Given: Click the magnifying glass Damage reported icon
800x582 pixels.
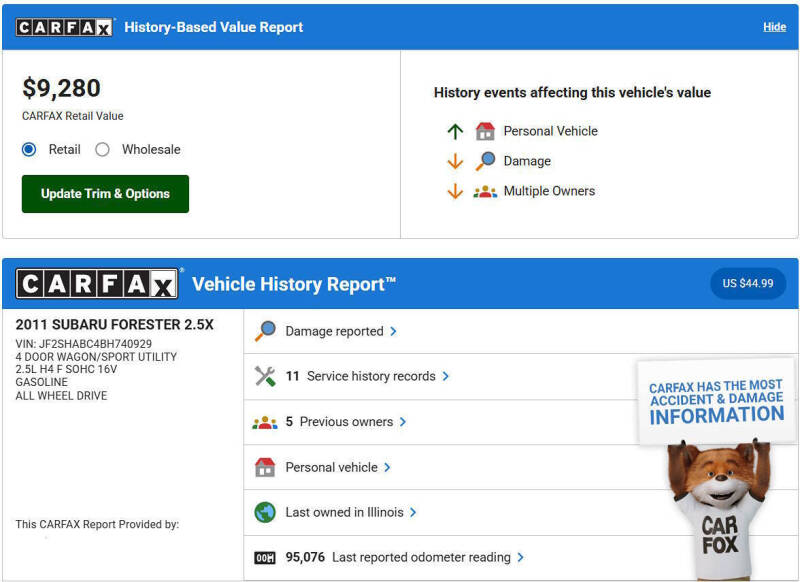Looking at the screenshot, I should click(x=265, y=331).
